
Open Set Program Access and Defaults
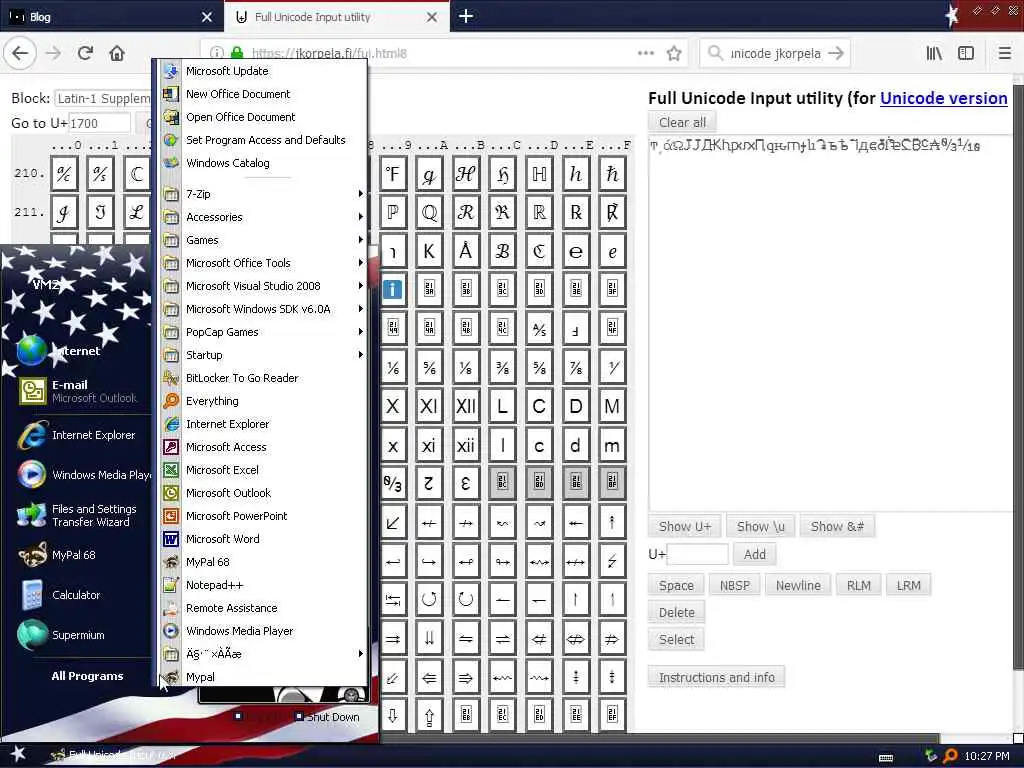(x=265, y=140)
